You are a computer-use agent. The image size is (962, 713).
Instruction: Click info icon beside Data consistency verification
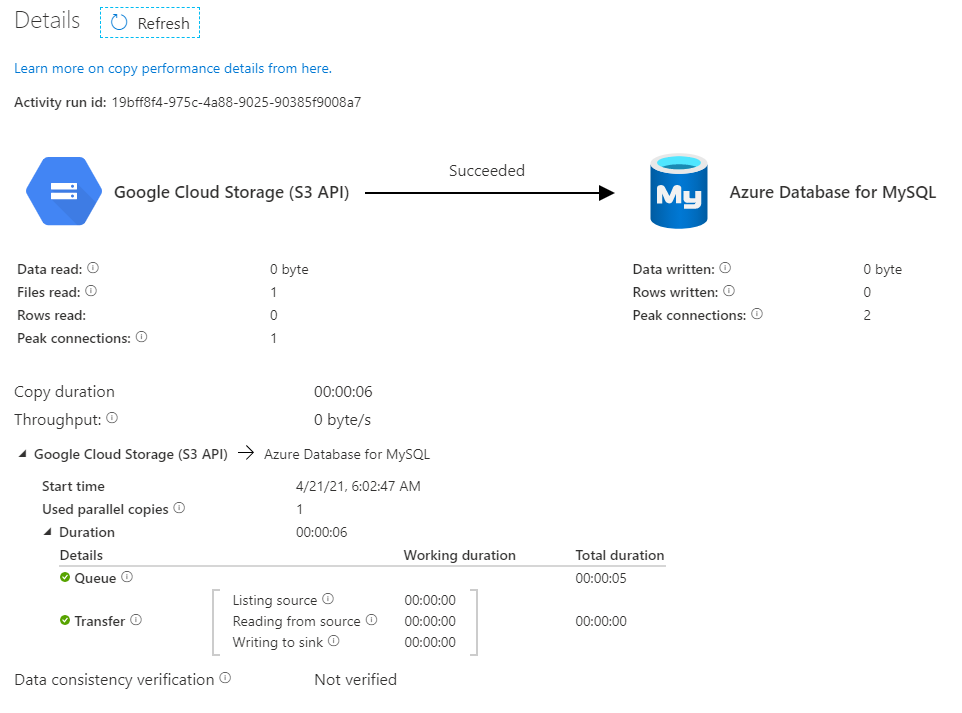(225, 677)
